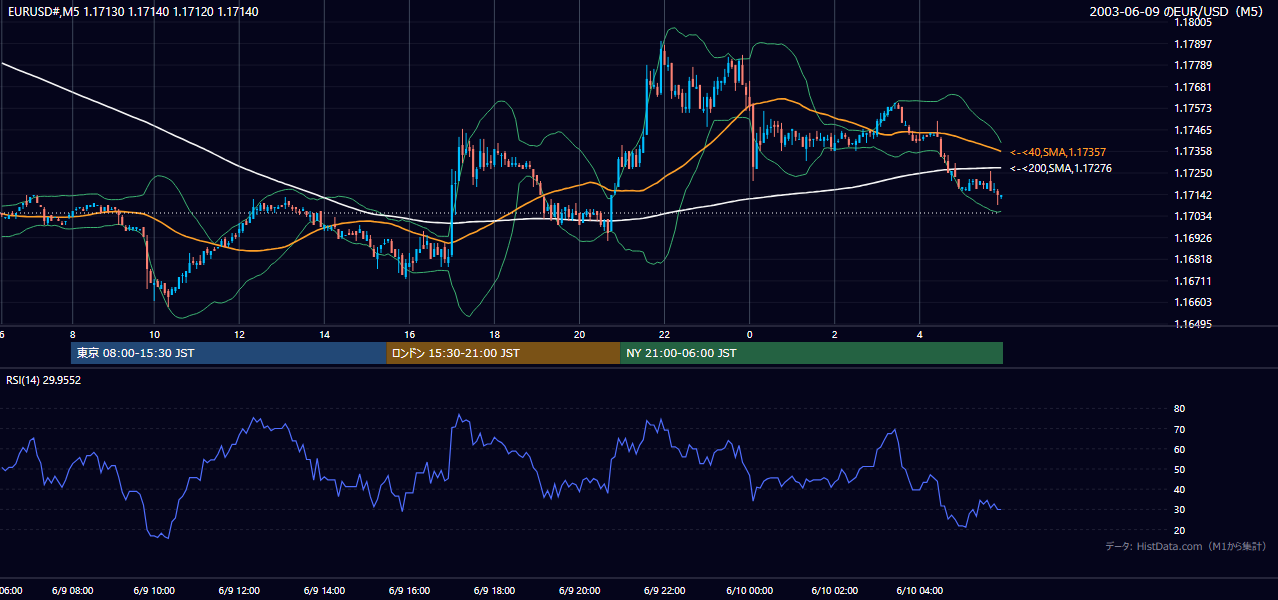The height and width of the screenshot is (600, 1278).
Task: Click price axis label 1.16926
Action: point(1191,238)
